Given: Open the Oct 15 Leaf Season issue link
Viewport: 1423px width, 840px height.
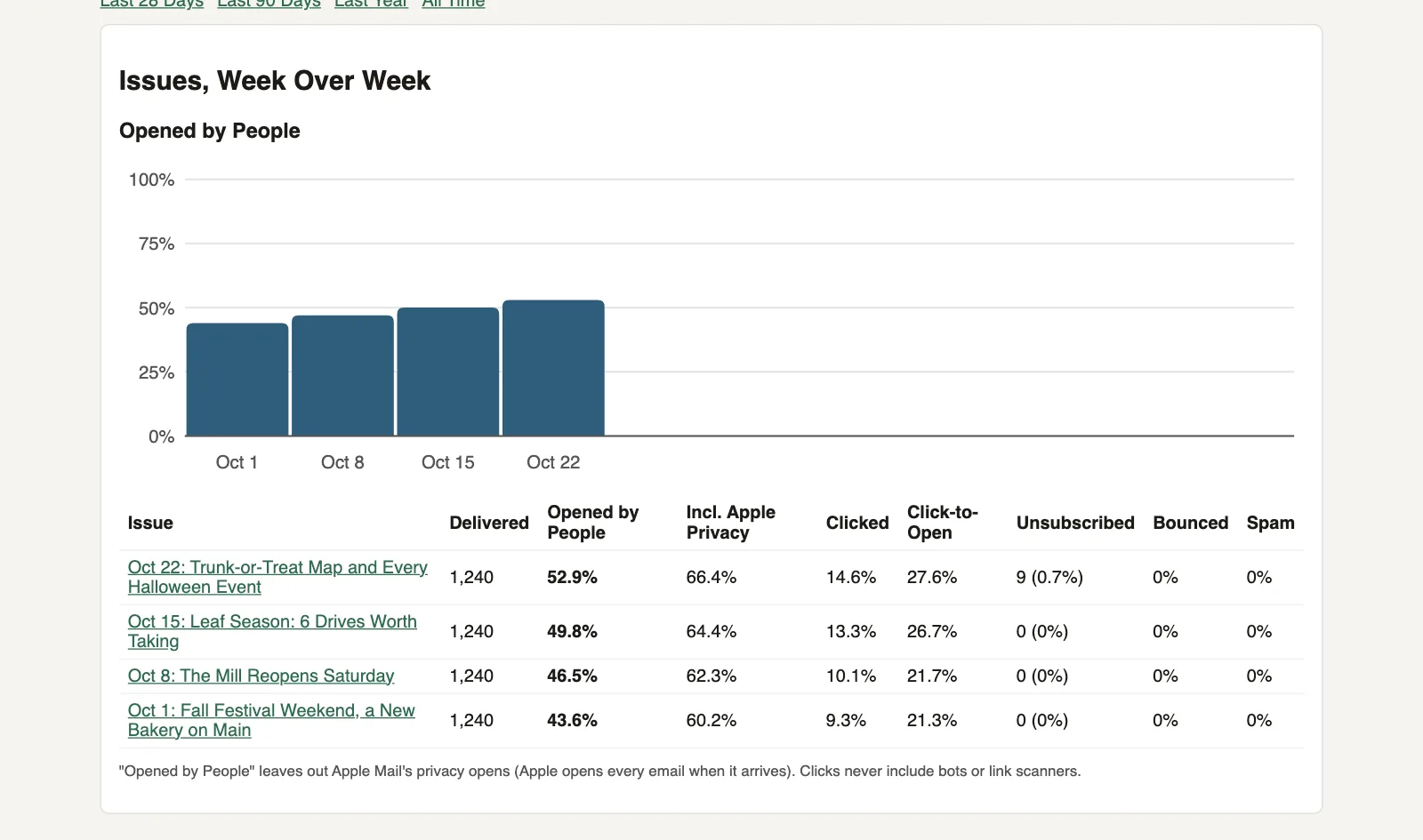Looking at the screenshot, I should coord(272,631).
